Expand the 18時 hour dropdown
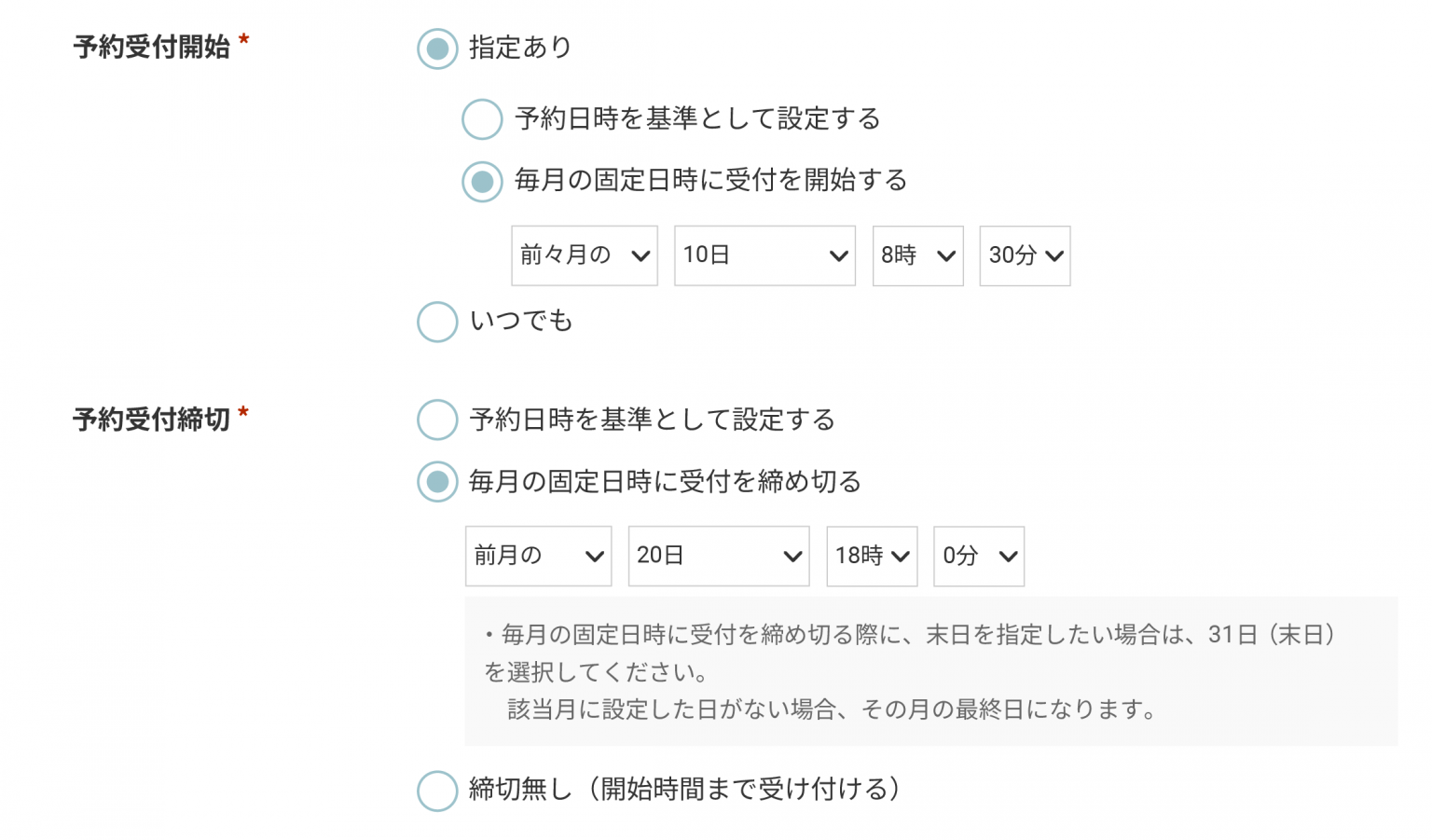1432x840 pixels. (872, 557)
